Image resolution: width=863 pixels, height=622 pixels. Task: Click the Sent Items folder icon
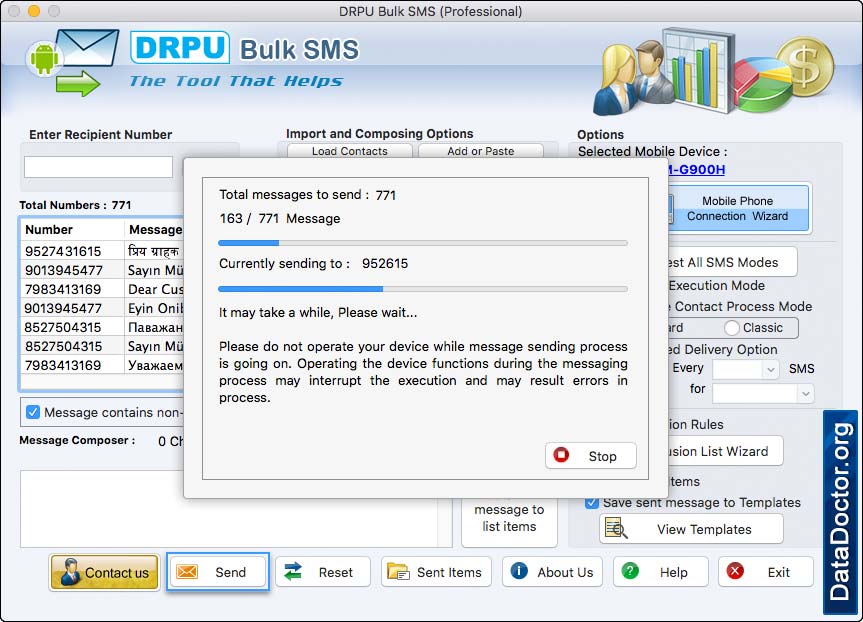(x=398, y=571)
